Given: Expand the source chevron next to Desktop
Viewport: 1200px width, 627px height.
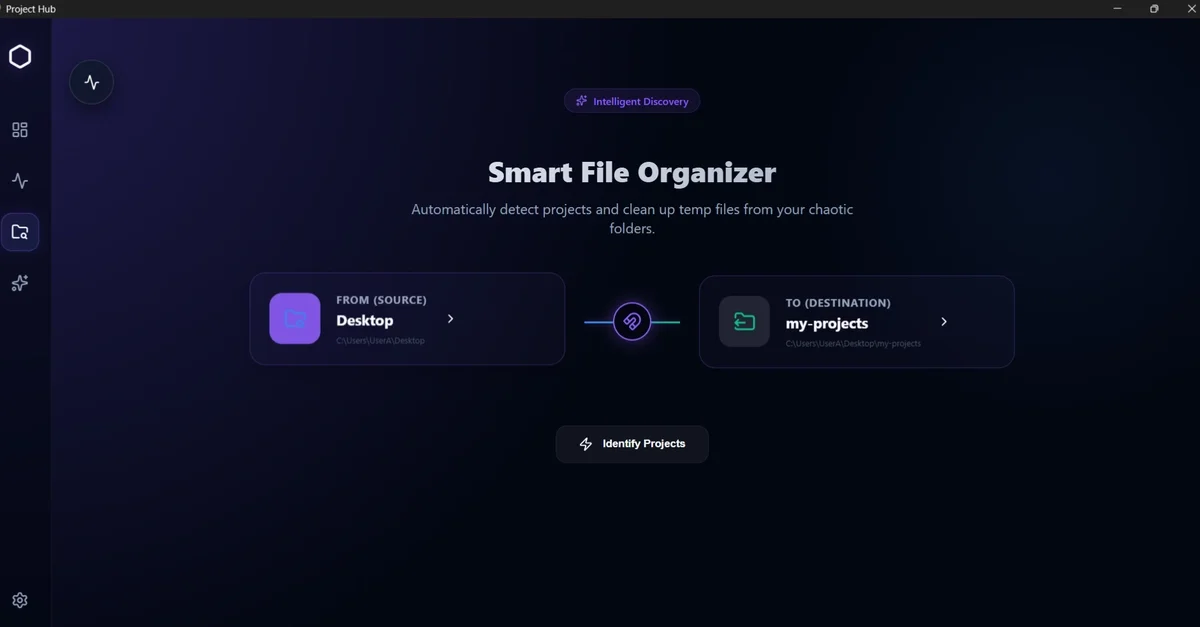Looking at the screenshot, I should click(x=451, y=319).
